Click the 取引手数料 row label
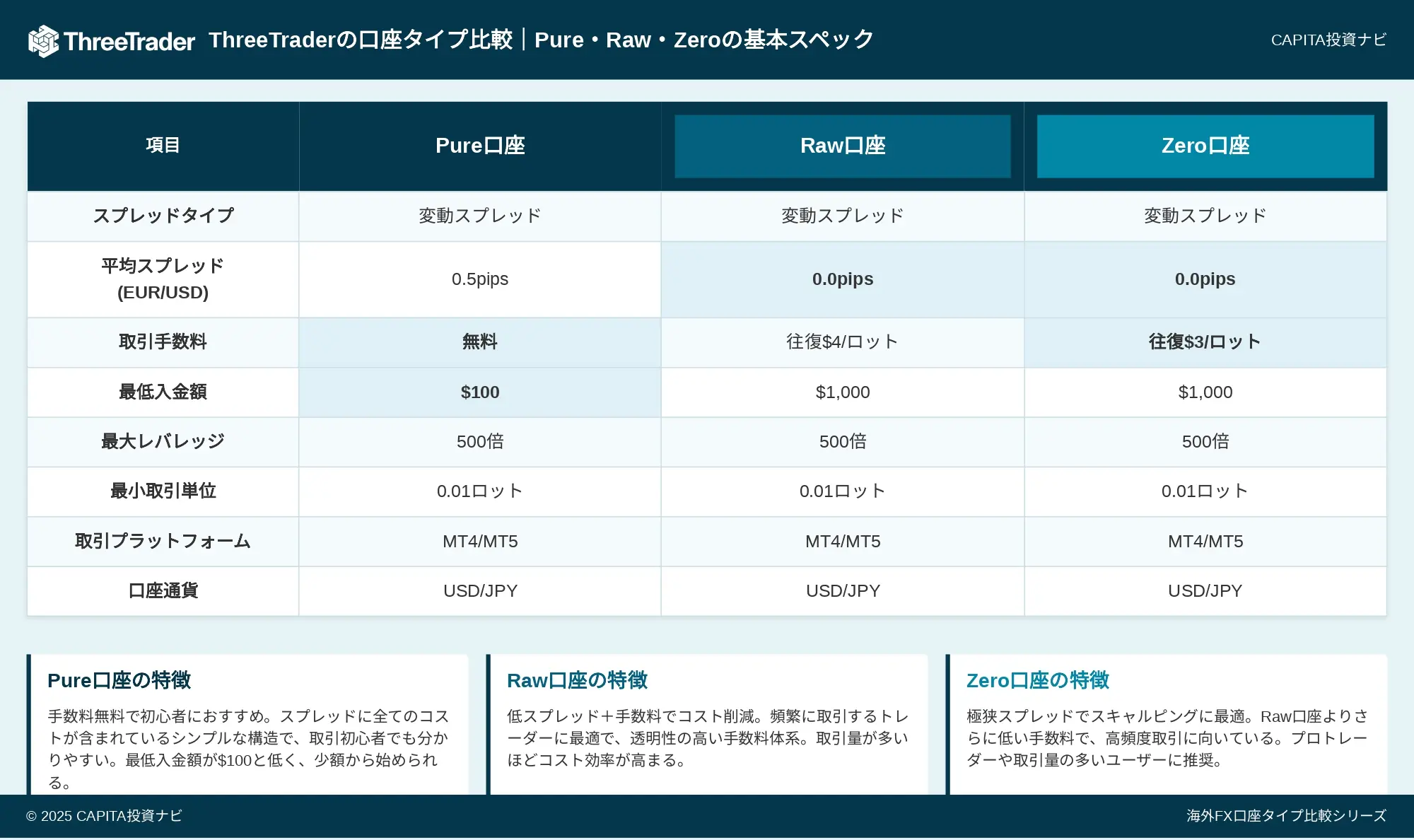 tap(163, 342)
